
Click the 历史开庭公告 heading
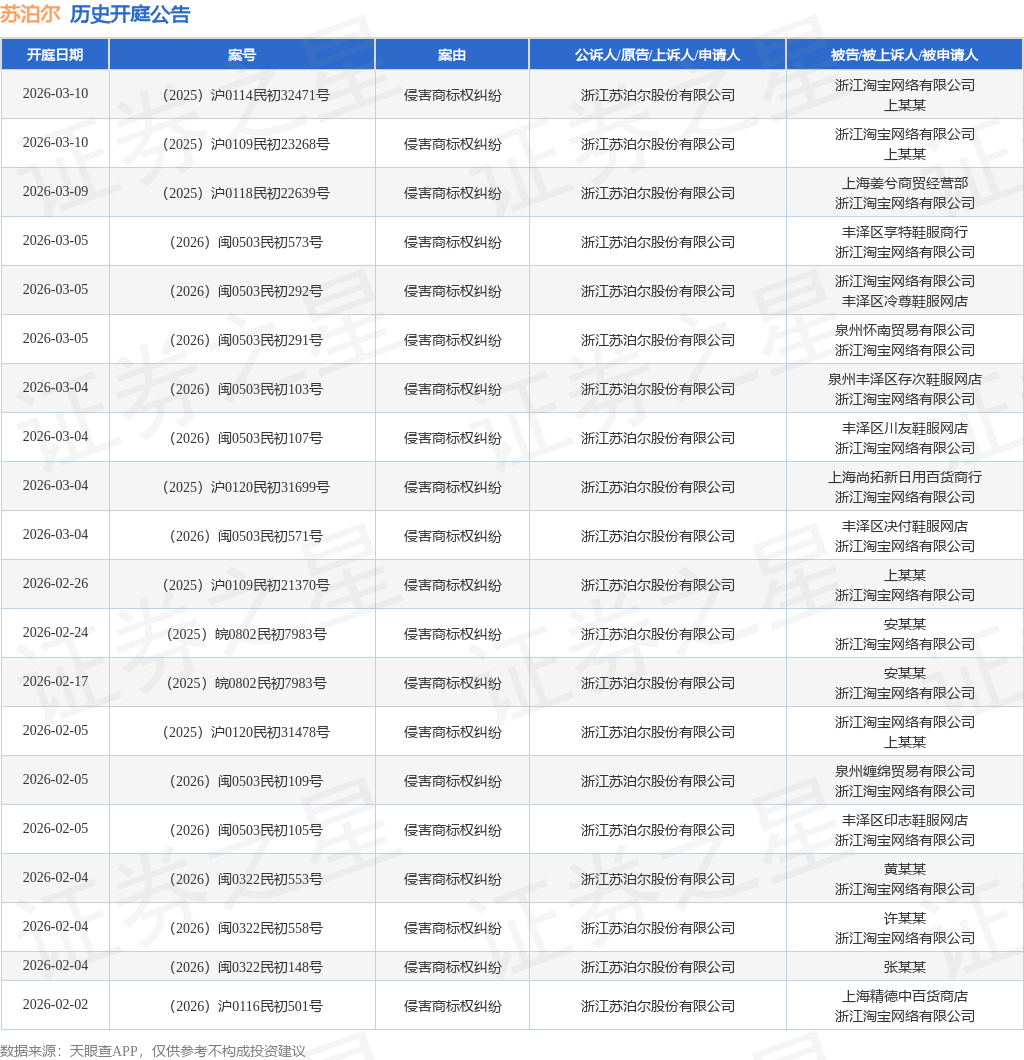coord(130,14)
